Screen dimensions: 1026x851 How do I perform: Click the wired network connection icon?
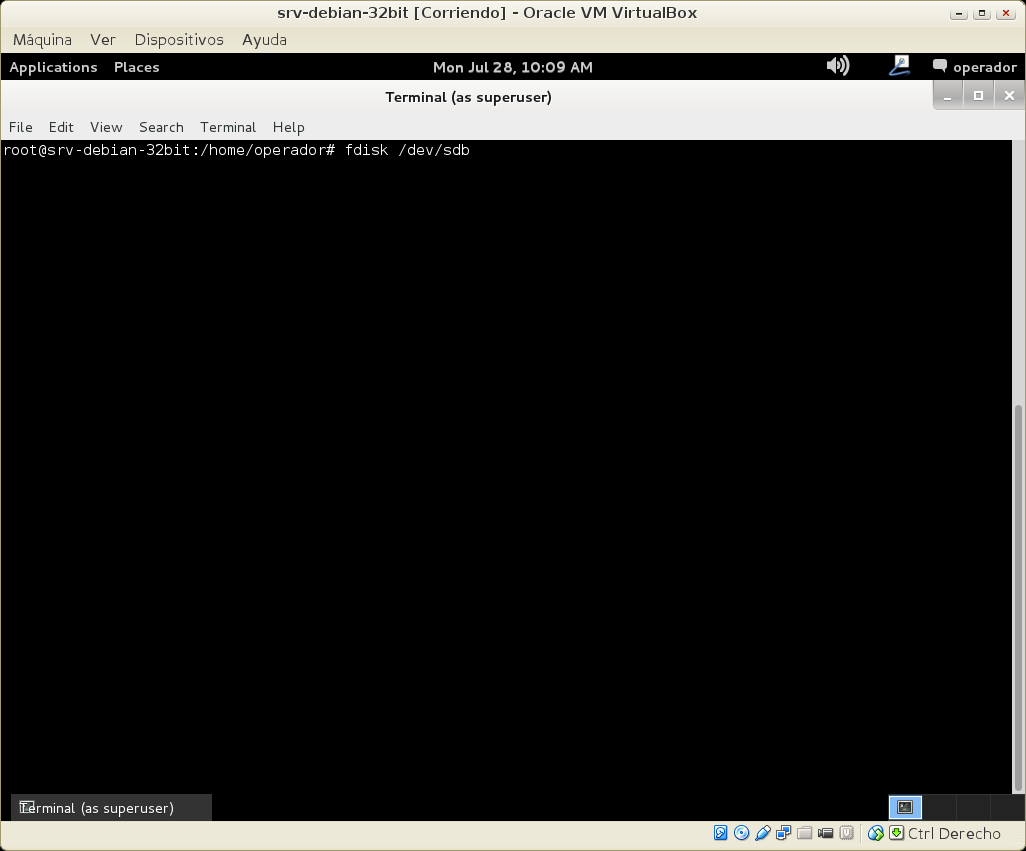coord(899,66)
